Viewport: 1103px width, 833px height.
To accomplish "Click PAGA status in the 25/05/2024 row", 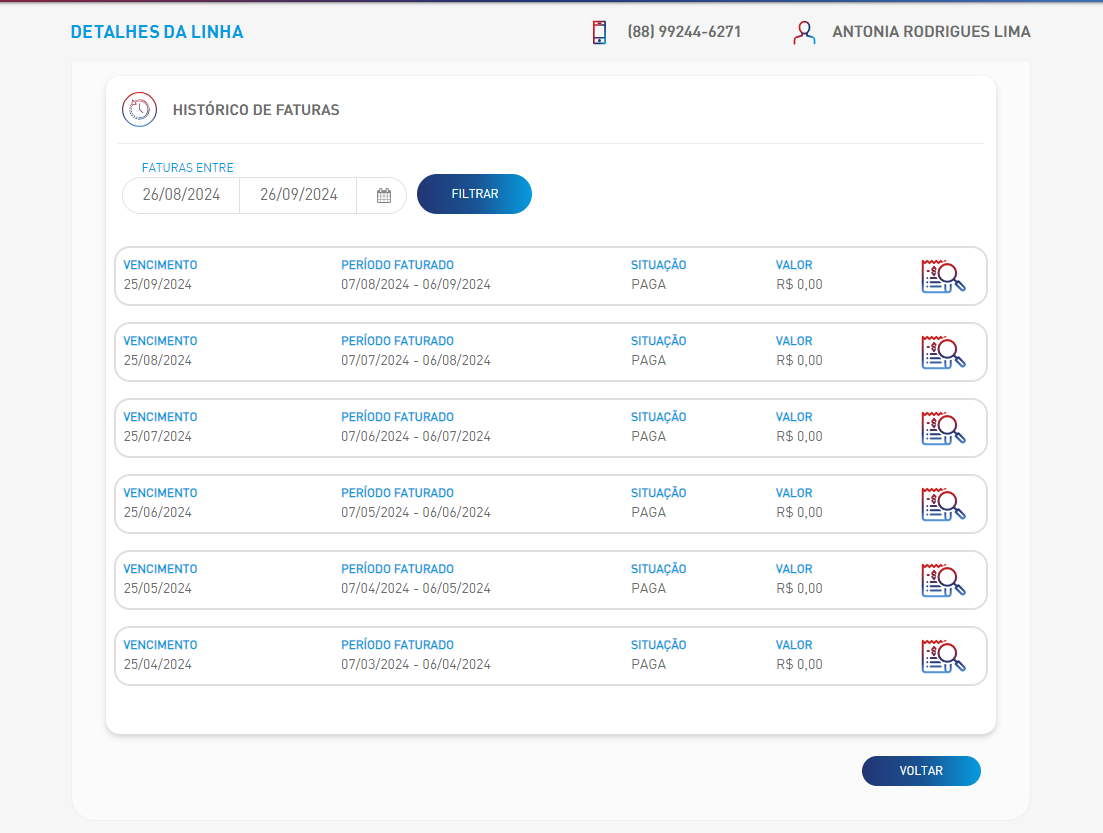I will 649,588.
